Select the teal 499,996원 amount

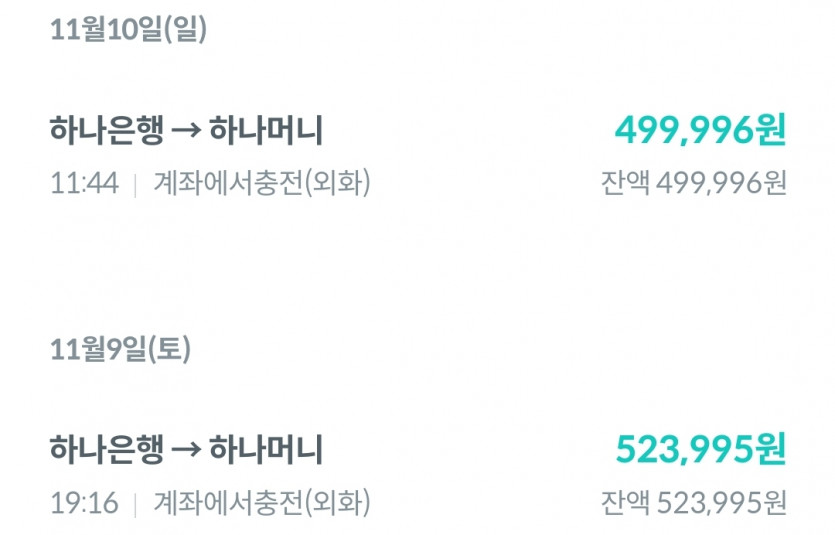(x=700, y=130)
